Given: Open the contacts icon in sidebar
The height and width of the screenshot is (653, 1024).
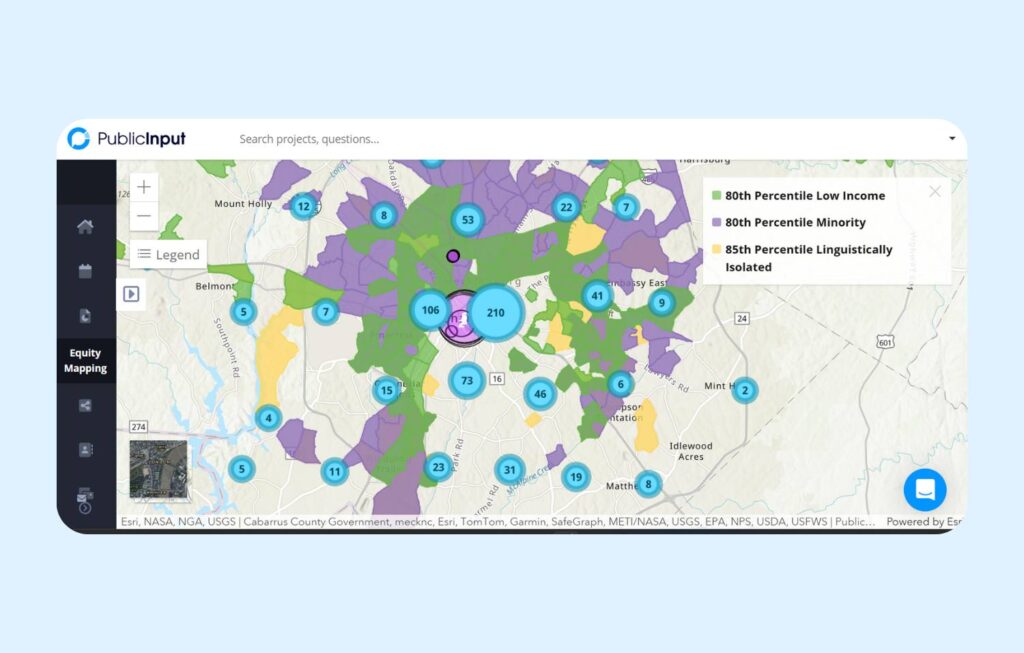Looking at the screenshot, I should [85, 450].
